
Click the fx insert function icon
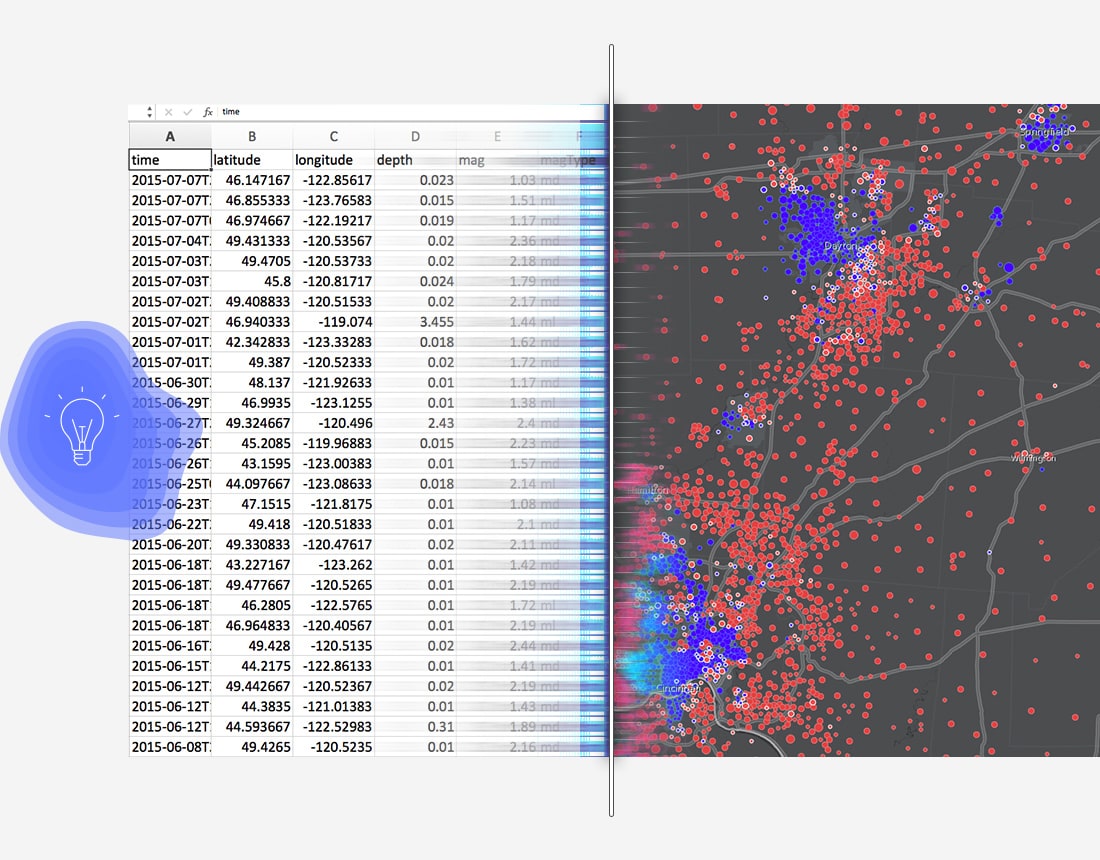click(x=208, y=112)
